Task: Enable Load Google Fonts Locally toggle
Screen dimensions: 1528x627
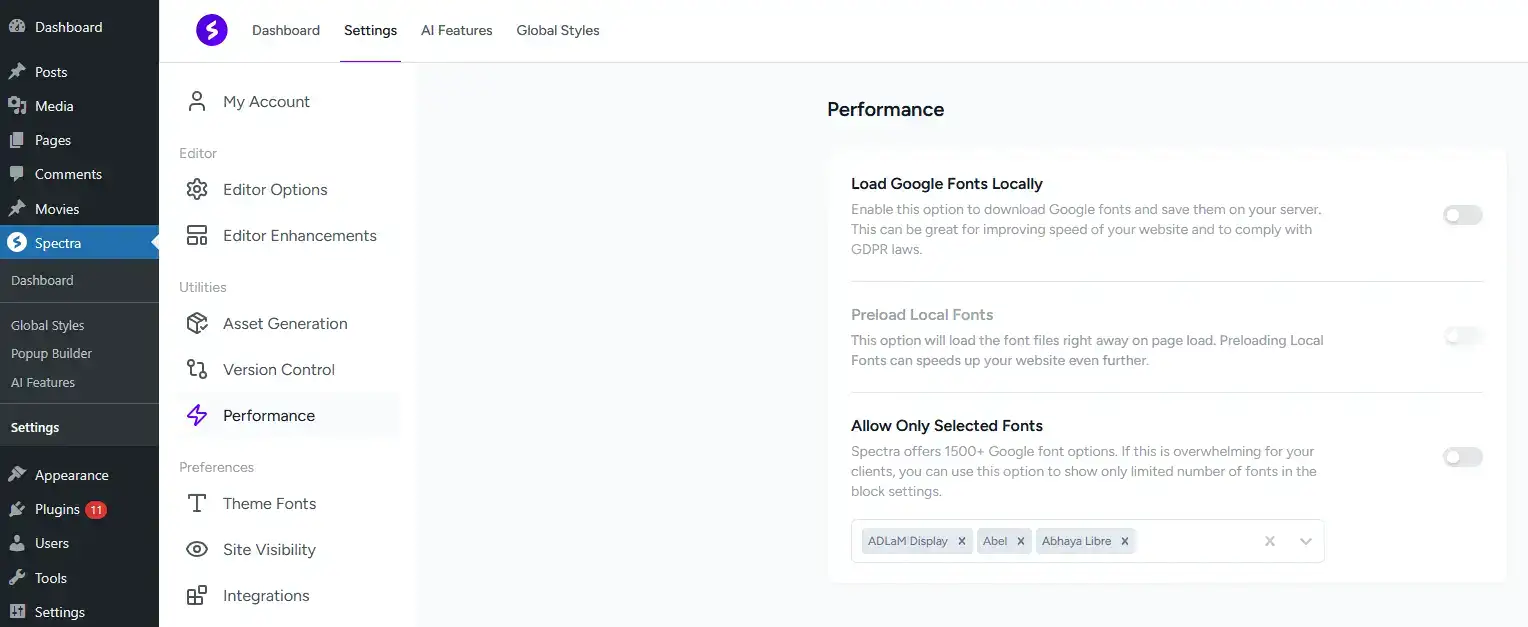Action: tap(1462, 215)
